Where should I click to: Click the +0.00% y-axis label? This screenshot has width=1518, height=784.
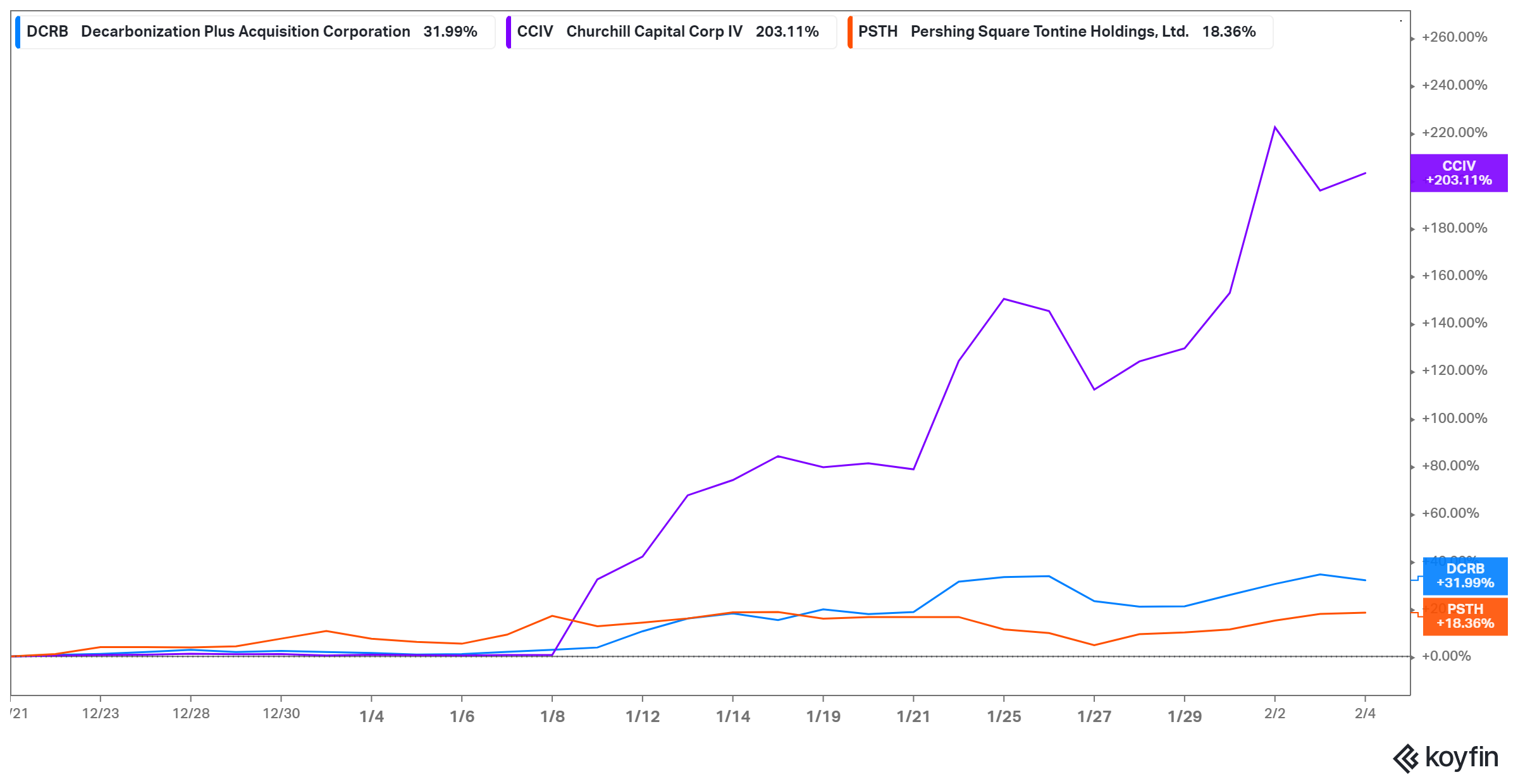pyautogui.click(x=1446, y=656)
